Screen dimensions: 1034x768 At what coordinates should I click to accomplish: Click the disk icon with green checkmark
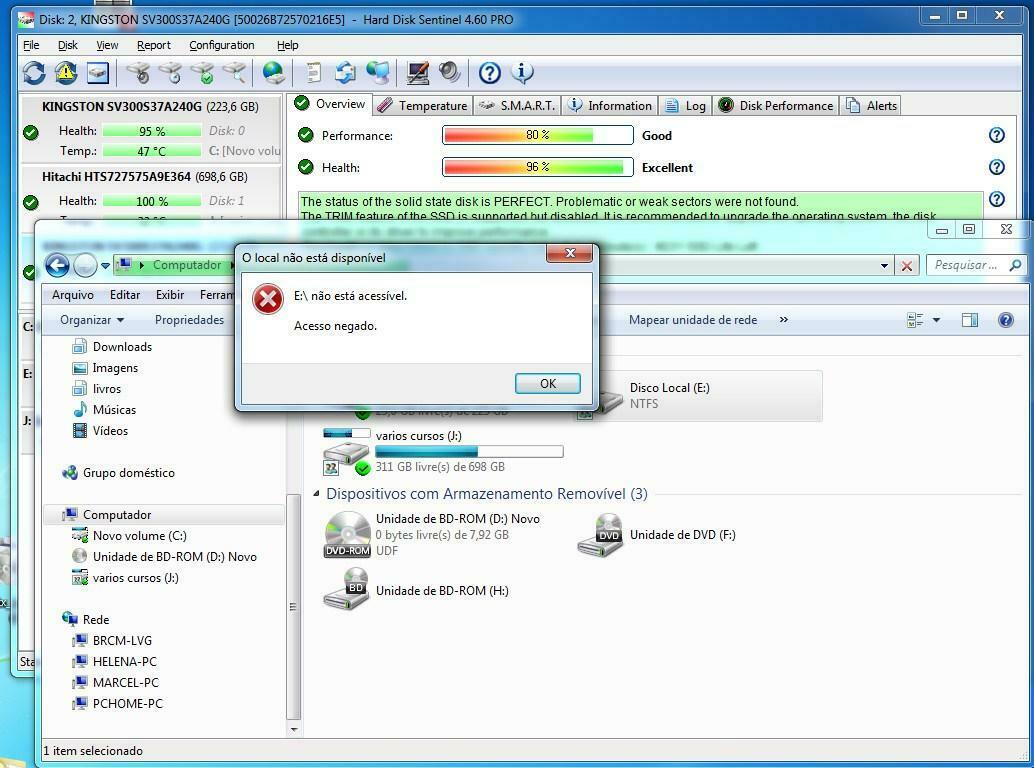point(202,73)
